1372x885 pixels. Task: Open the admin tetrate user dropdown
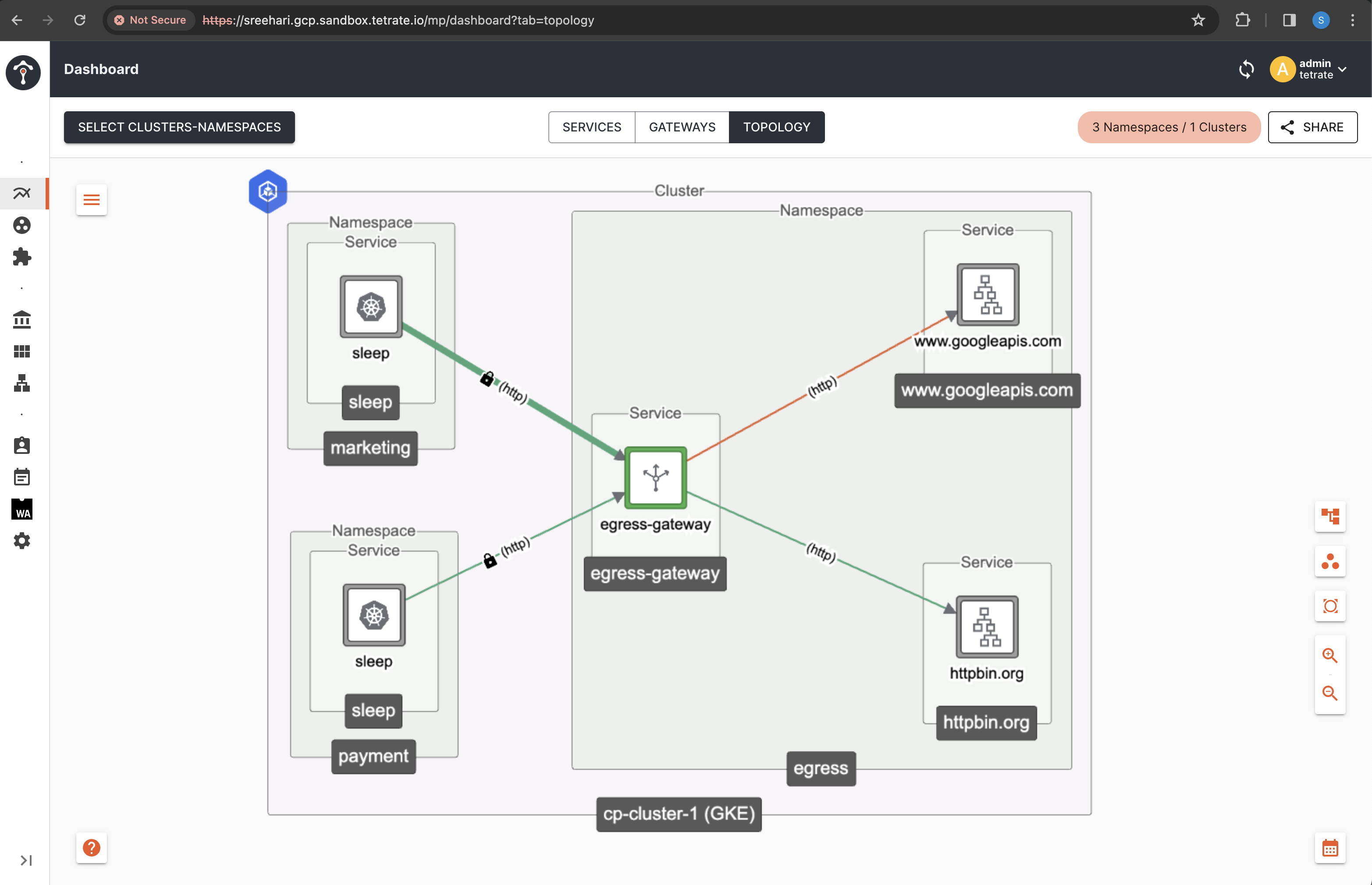tap(1308, 70)
